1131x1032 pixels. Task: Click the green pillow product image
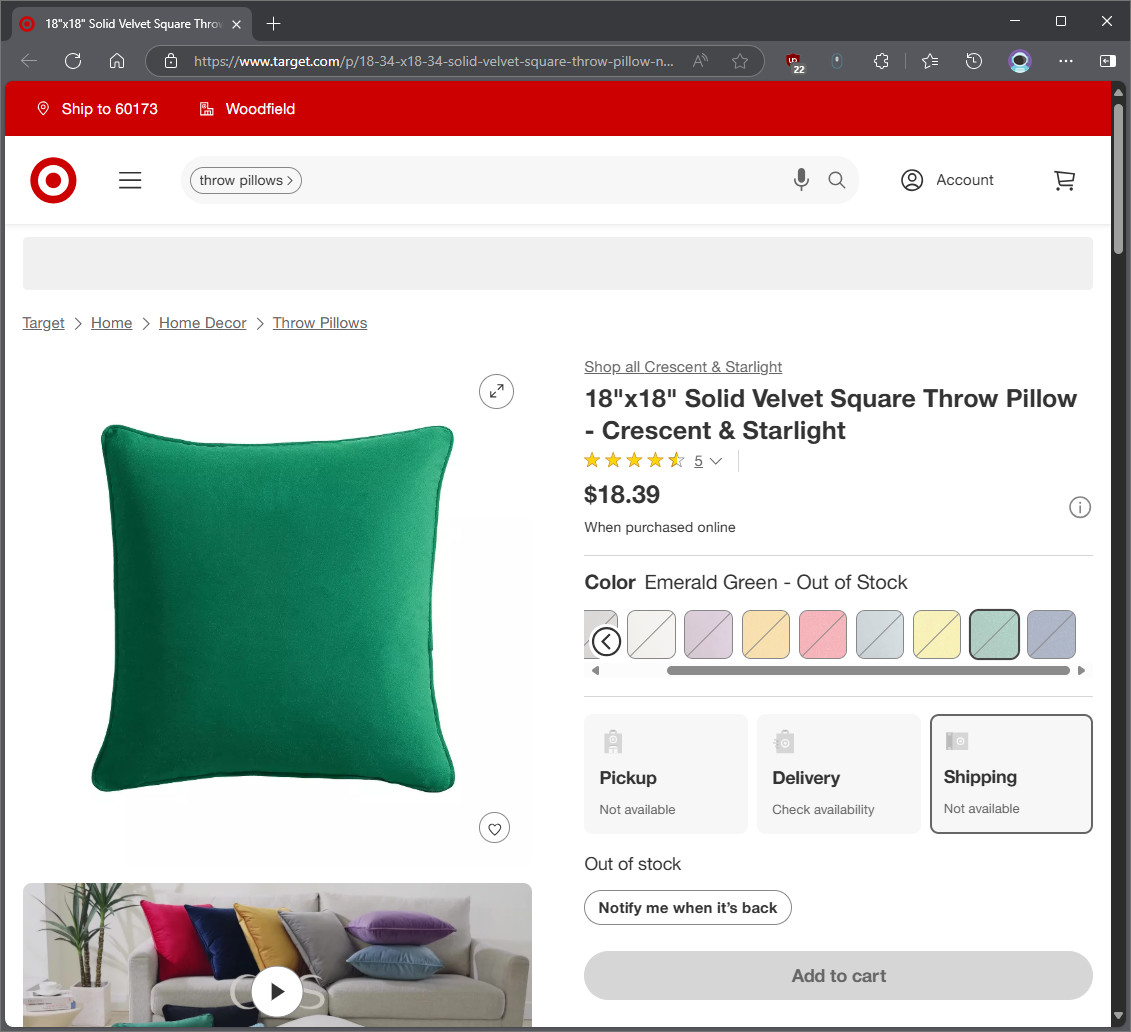[x=274, y=609]
